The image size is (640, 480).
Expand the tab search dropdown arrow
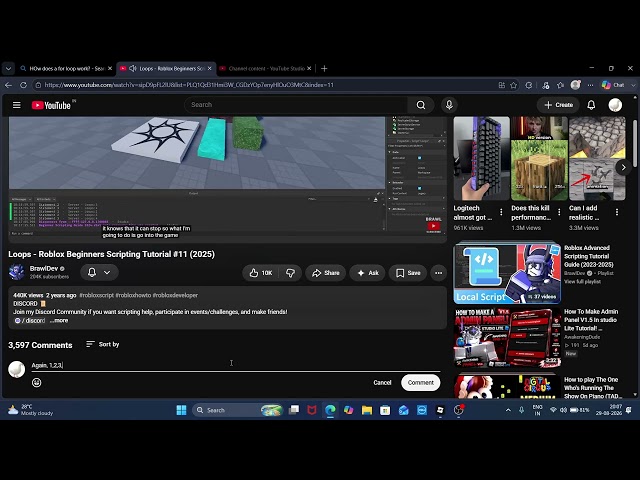[8, 69]
